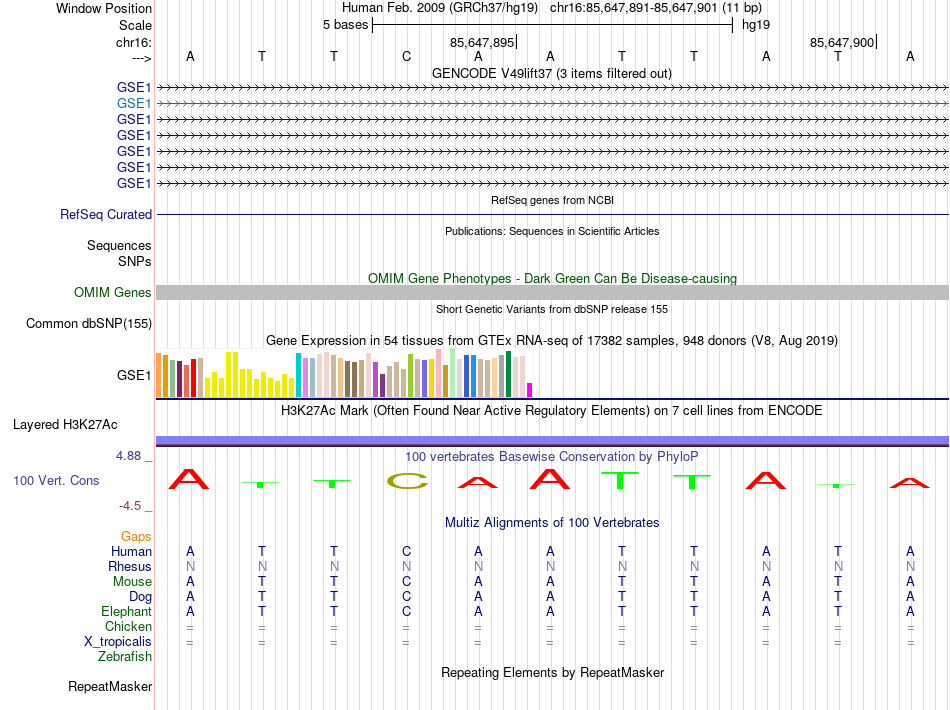Open Repeating Elements by RepeatMasker title
The image size is (950, 710).
[552, 672]
